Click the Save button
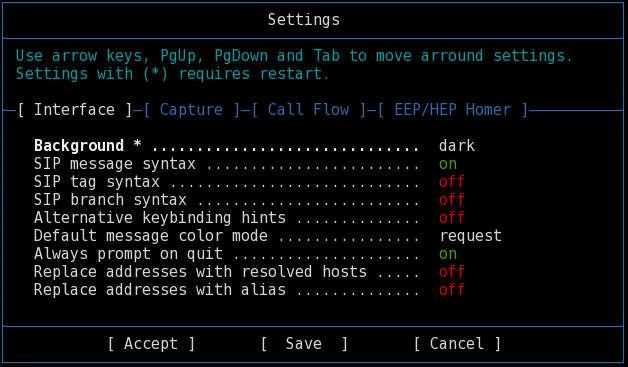Image resolution: width=628 pixels, height=367 pixels. pos(304,344)
